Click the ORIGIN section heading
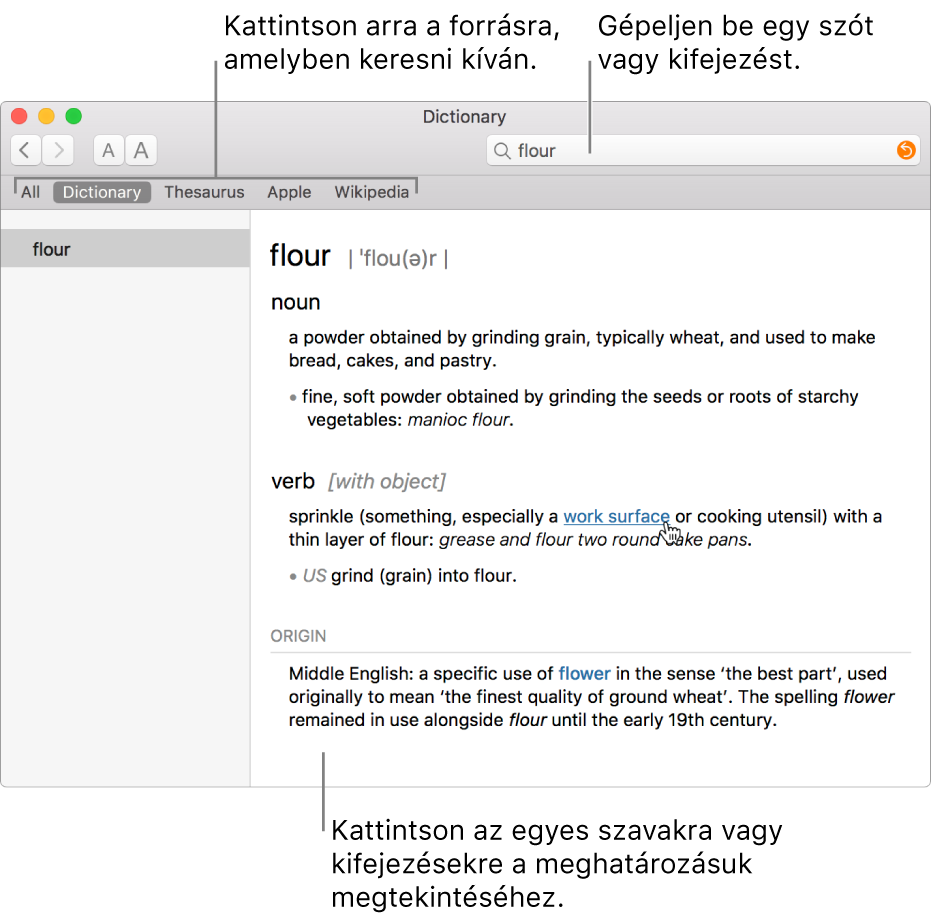The height and width of the screenshot is (920, 931). click(298, 636)
